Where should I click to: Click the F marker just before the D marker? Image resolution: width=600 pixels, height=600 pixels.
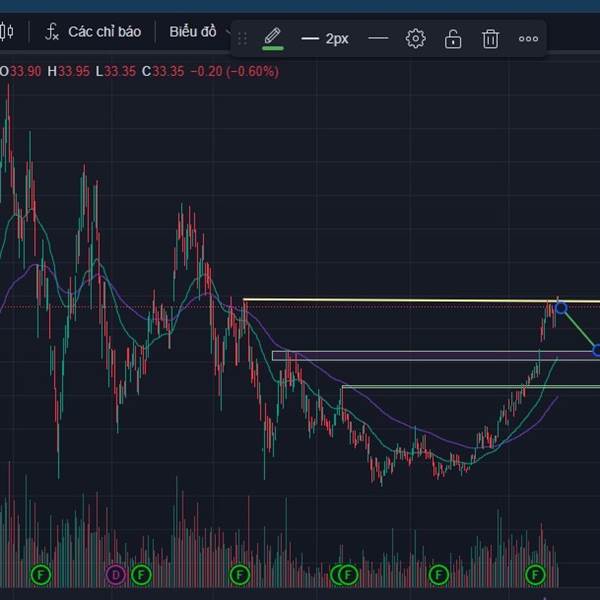41,574
